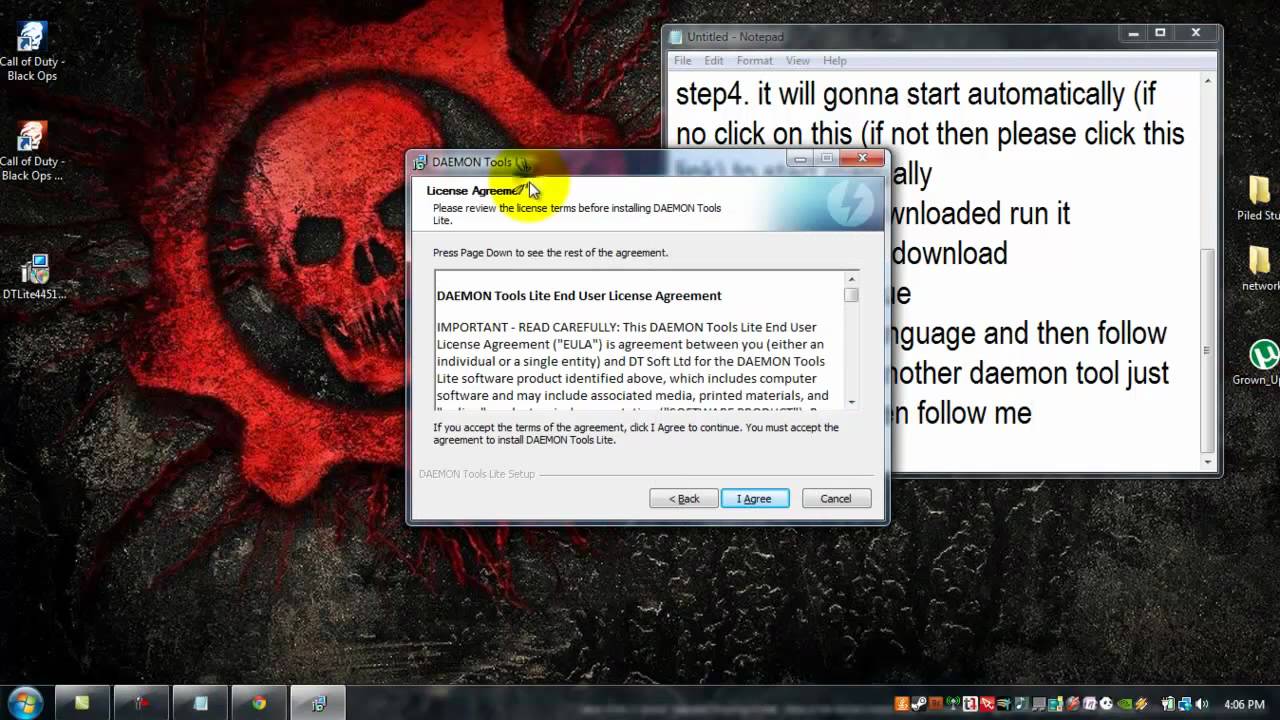Click the 4:06 PM system clock

click(x=1244, y=704)
